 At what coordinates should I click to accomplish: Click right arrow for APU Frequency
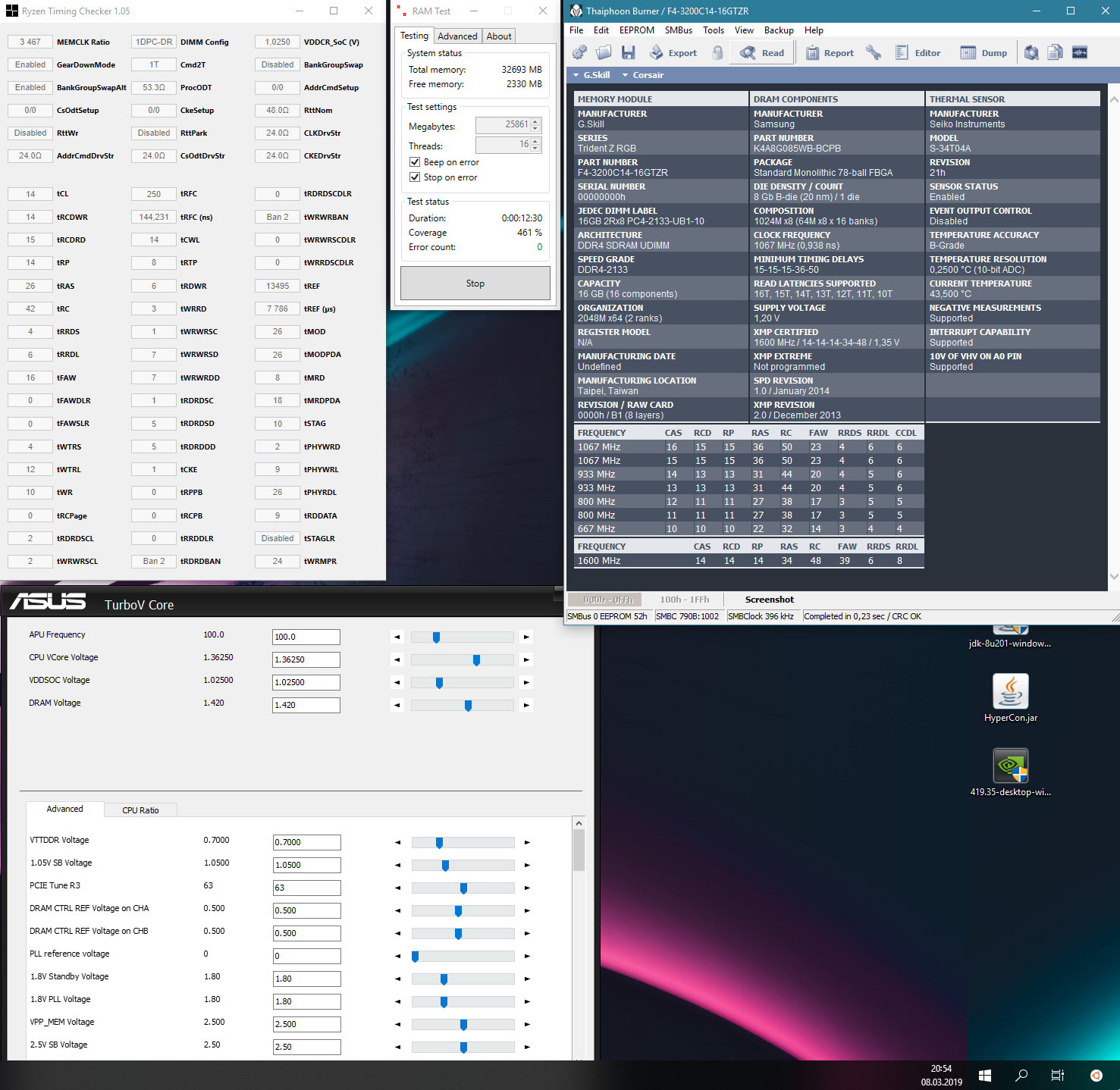click(x=526, y=637)
